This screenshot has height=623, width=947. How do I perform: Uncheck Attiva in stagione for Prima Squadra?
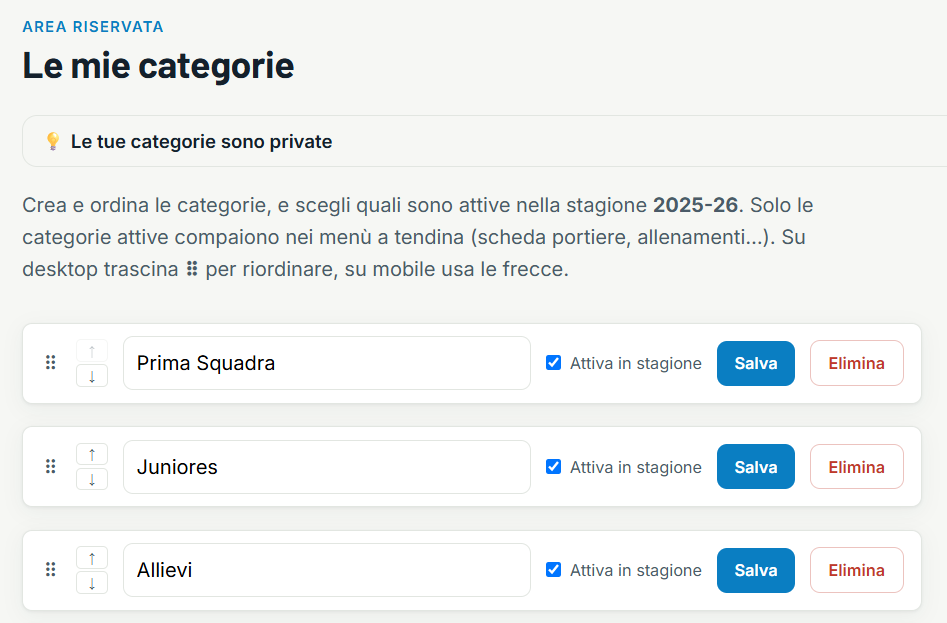click(x=553, y=363)
